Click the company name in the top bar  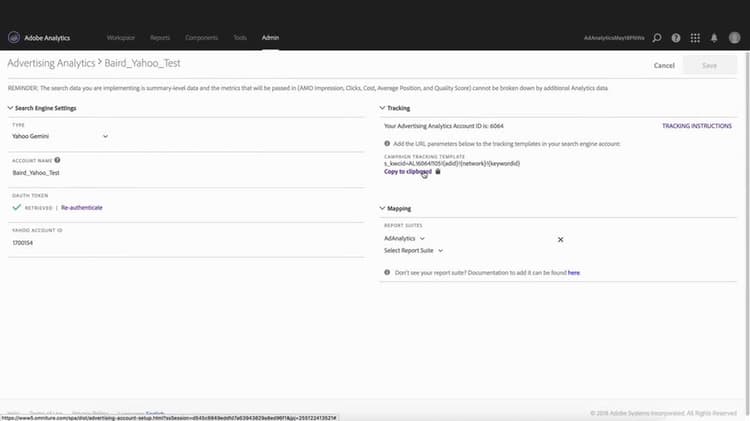click(x=614, y=38)
